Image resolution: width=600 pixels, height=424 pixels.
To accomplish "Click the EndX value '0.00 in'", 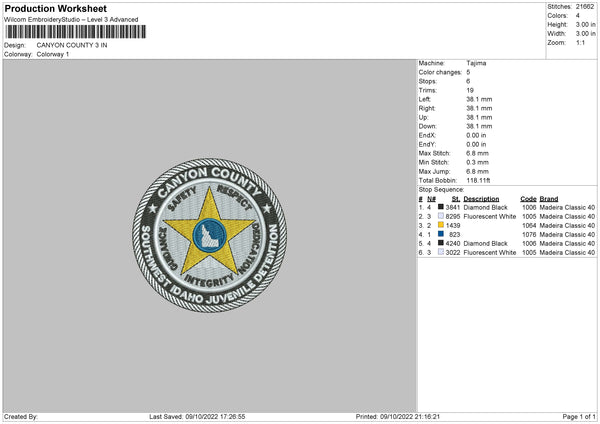I will click(x=476, y=135).
